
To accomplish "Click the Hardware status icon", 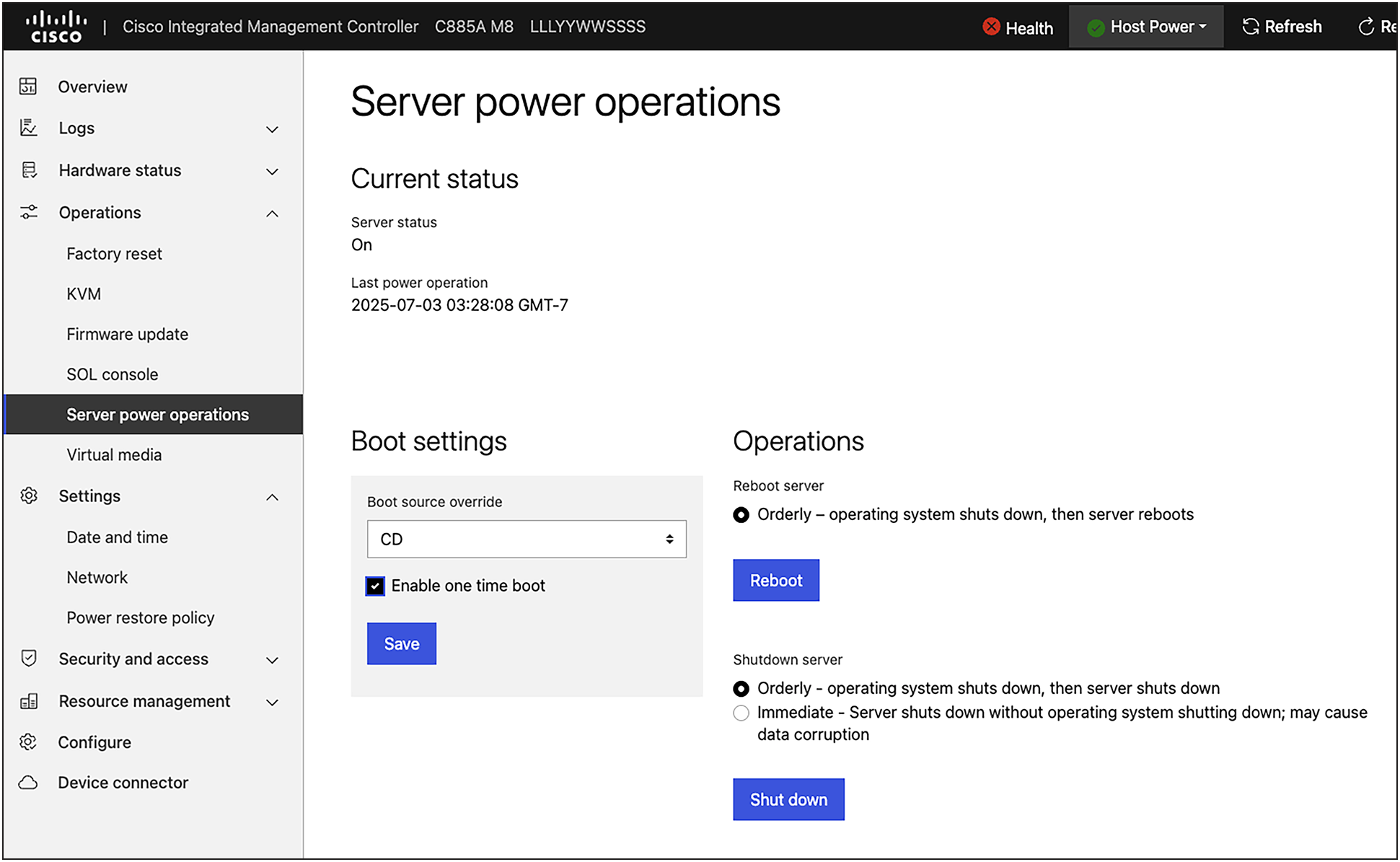I will [x=28, y=170].
